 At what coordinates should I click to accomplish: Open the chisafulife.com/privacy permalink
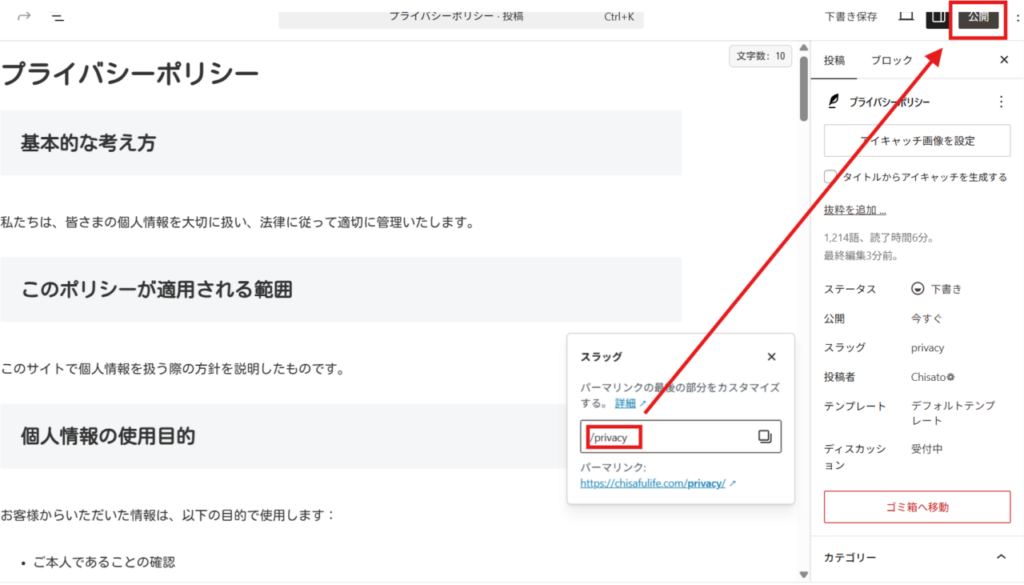coord(653,483)
